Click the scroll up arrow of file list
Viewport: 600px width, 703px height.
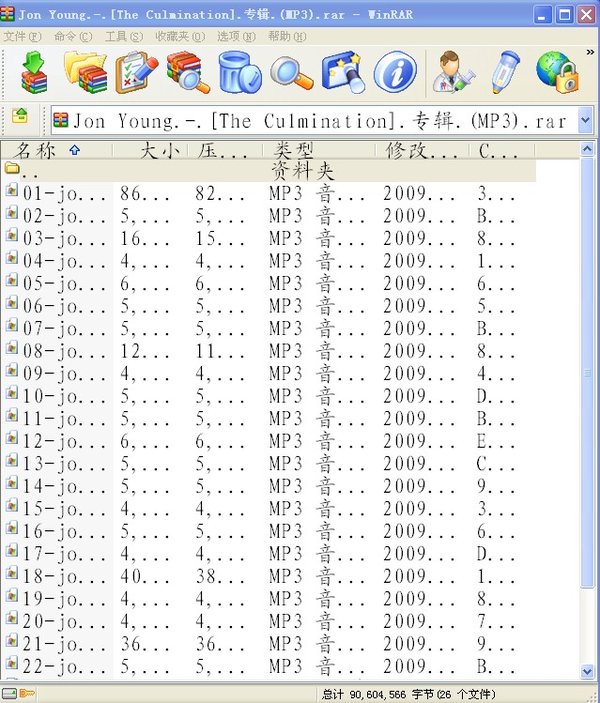(587, 149)
